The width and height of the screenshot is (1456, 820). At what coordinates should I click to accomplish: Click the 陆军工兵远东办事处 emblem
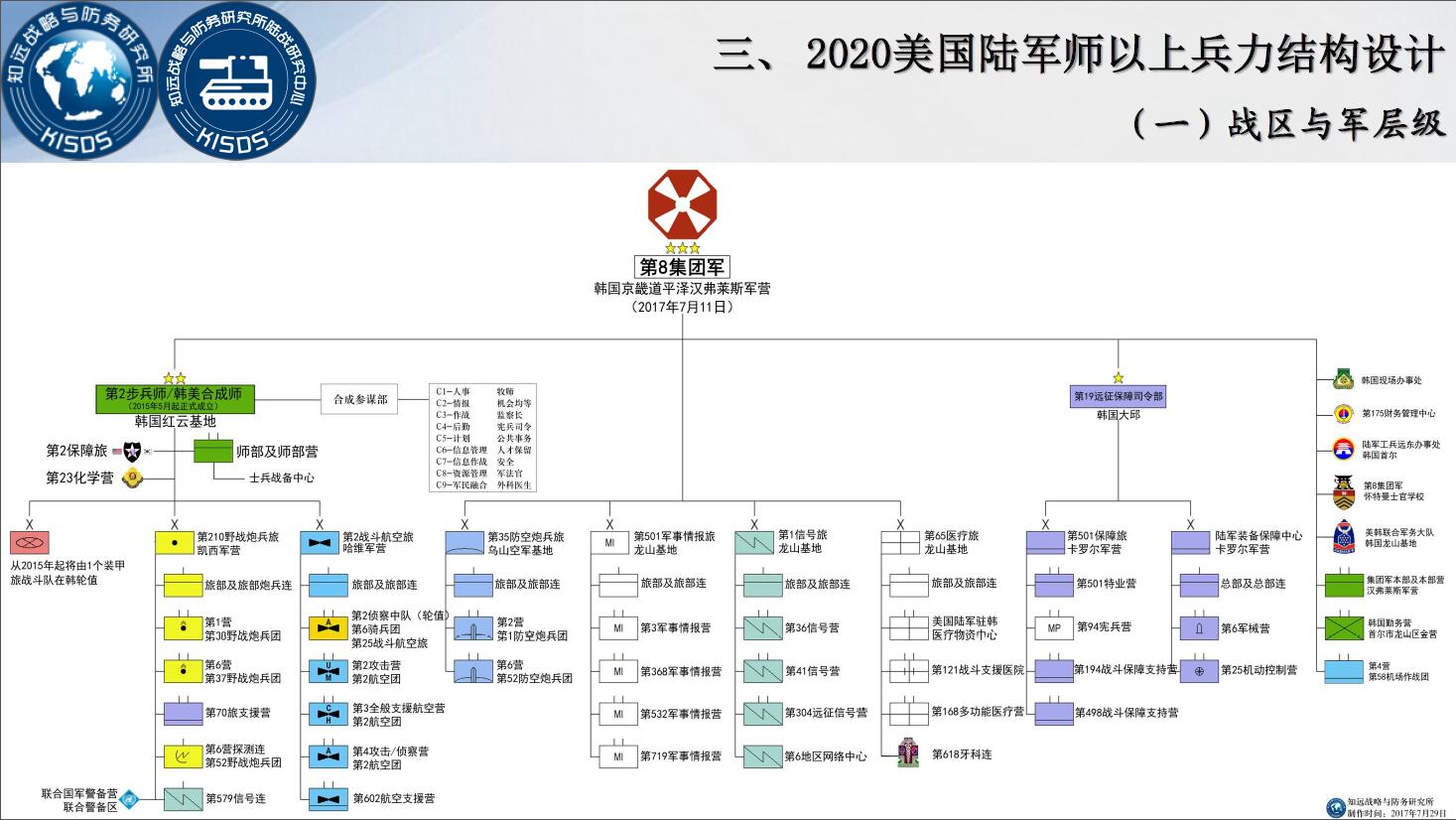click(x=1343, y=450)
